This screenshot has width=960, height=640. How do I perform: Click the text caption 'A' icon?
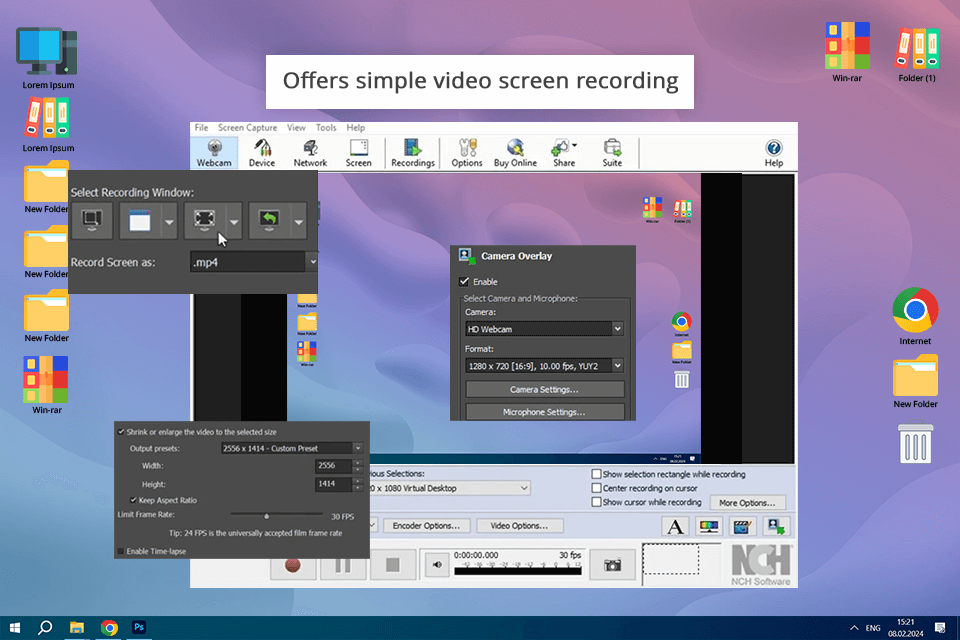point(676,527)
